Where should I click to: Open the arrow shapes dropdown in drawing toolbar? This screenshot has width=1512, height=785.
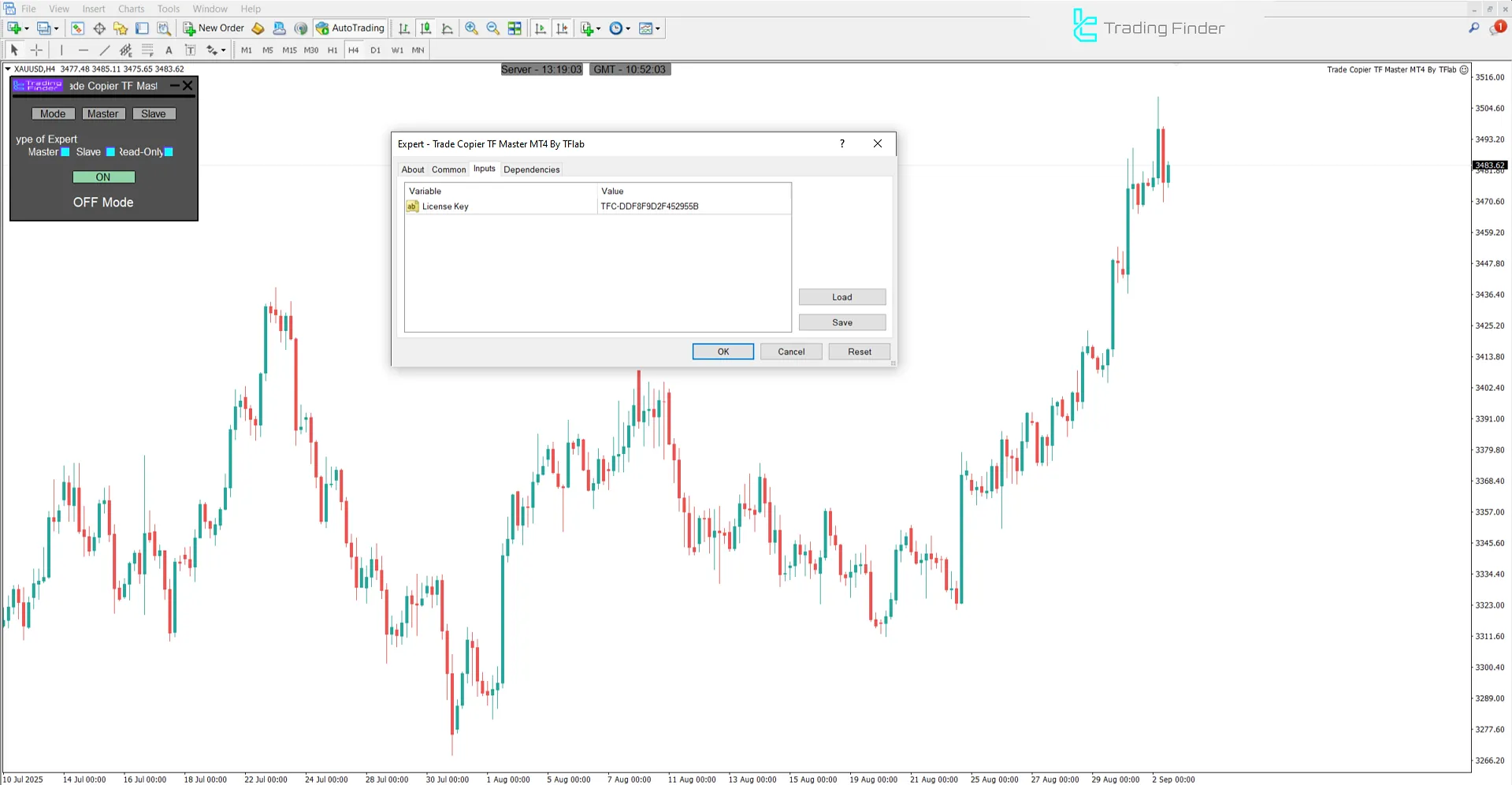click(223, 50)
